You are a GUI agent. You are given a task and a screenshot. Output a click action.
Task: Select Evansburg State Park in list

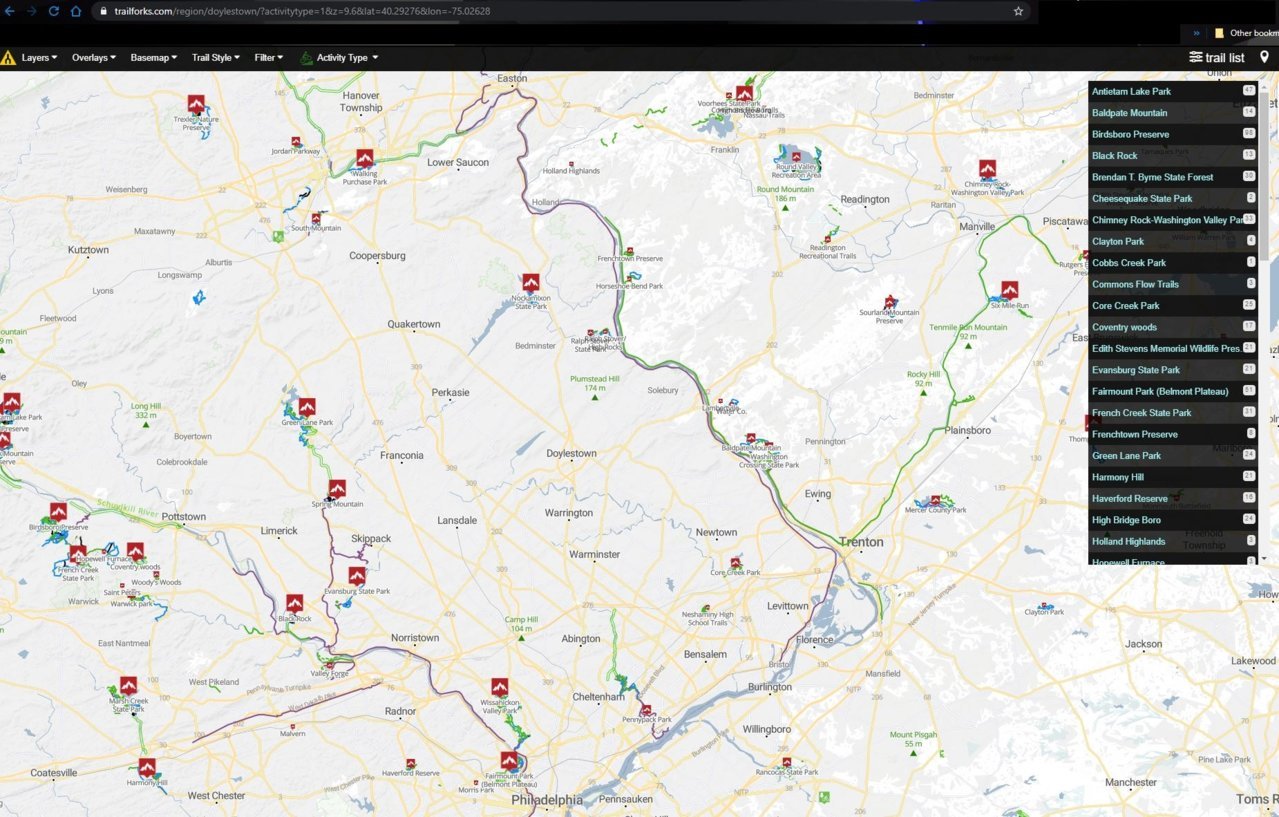[1173, 370]
